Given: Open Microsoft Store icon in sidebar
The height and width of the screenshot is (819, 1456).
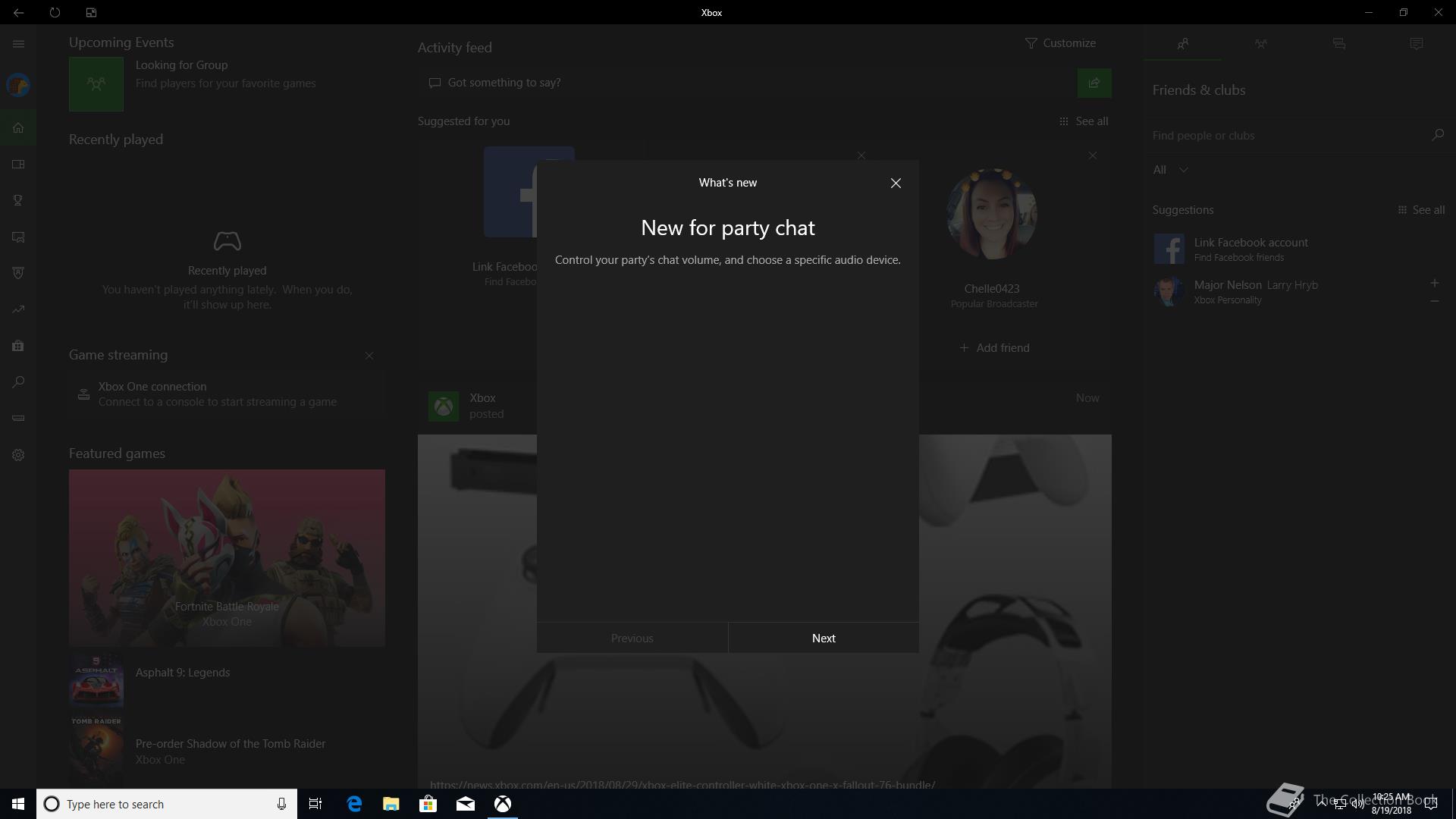Looking at the screenshot, I should (x=18, y=346).
